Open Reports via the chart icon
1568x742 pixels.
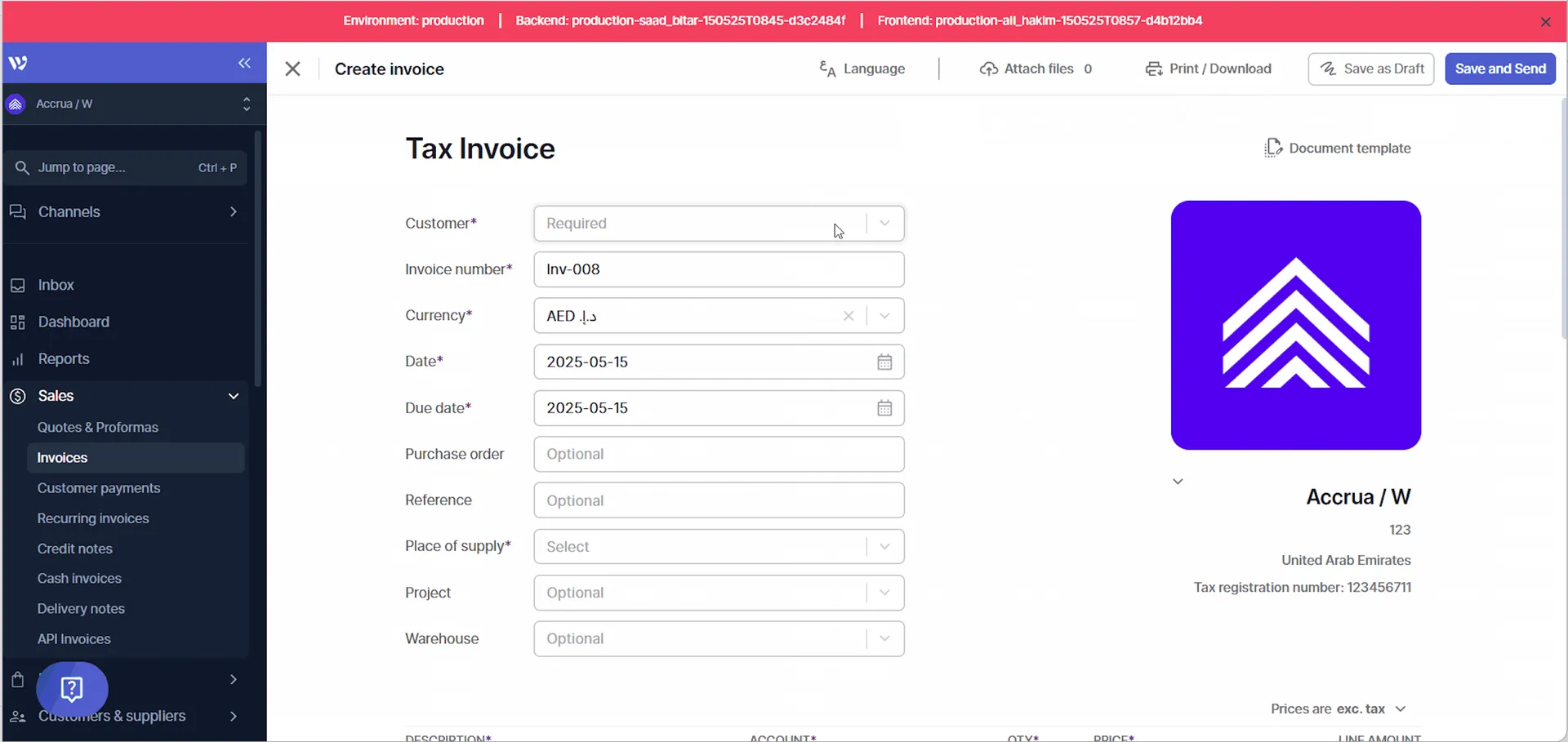(x=18, y=359)
